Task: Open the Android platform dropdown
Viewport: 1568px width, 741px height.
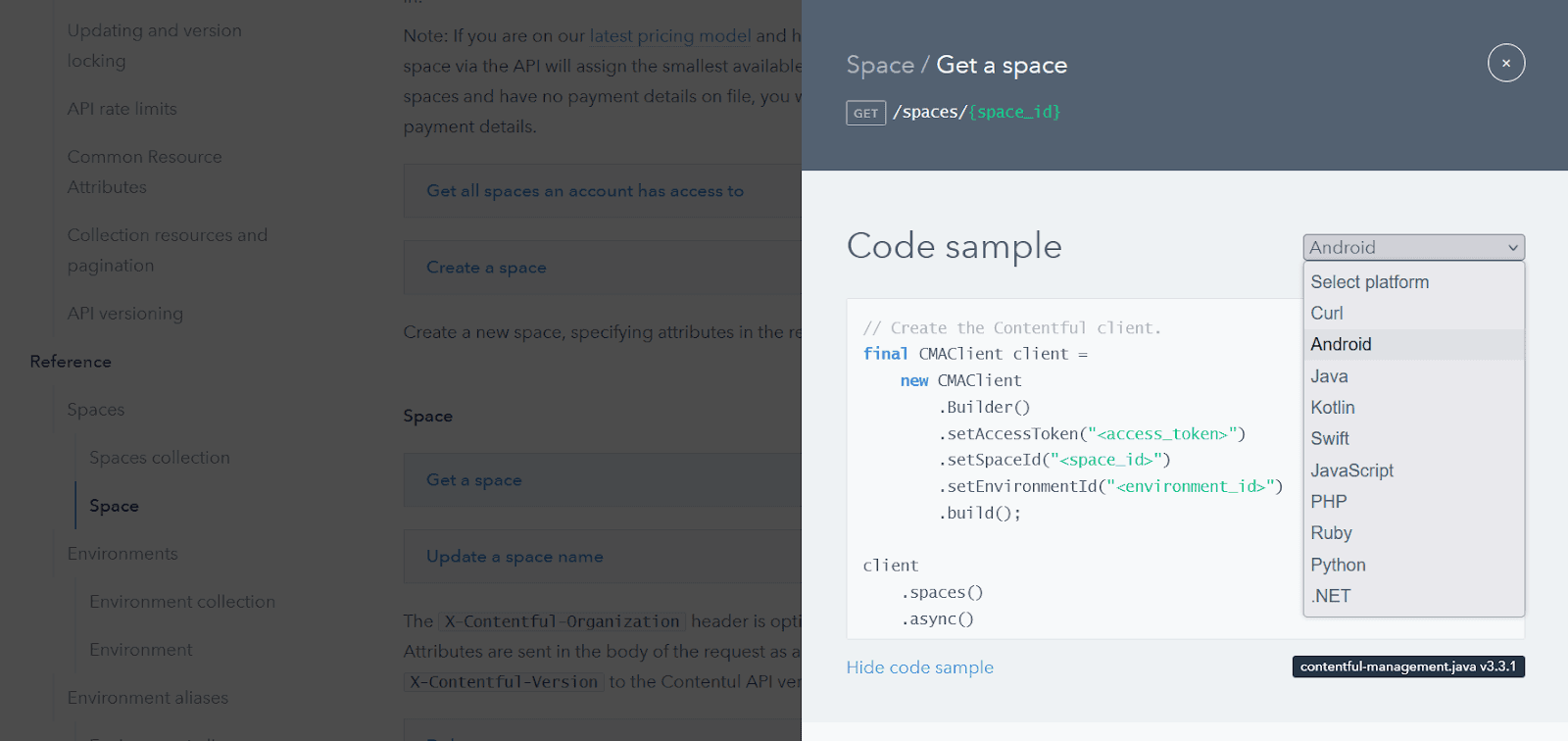Action: pos(1412,247)
